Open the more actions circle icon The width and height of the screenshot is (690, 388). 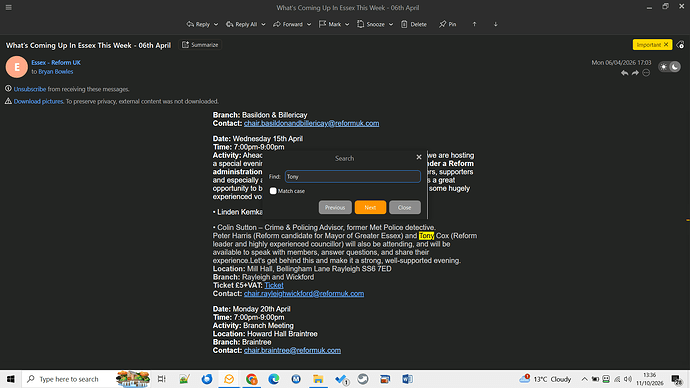646,73
